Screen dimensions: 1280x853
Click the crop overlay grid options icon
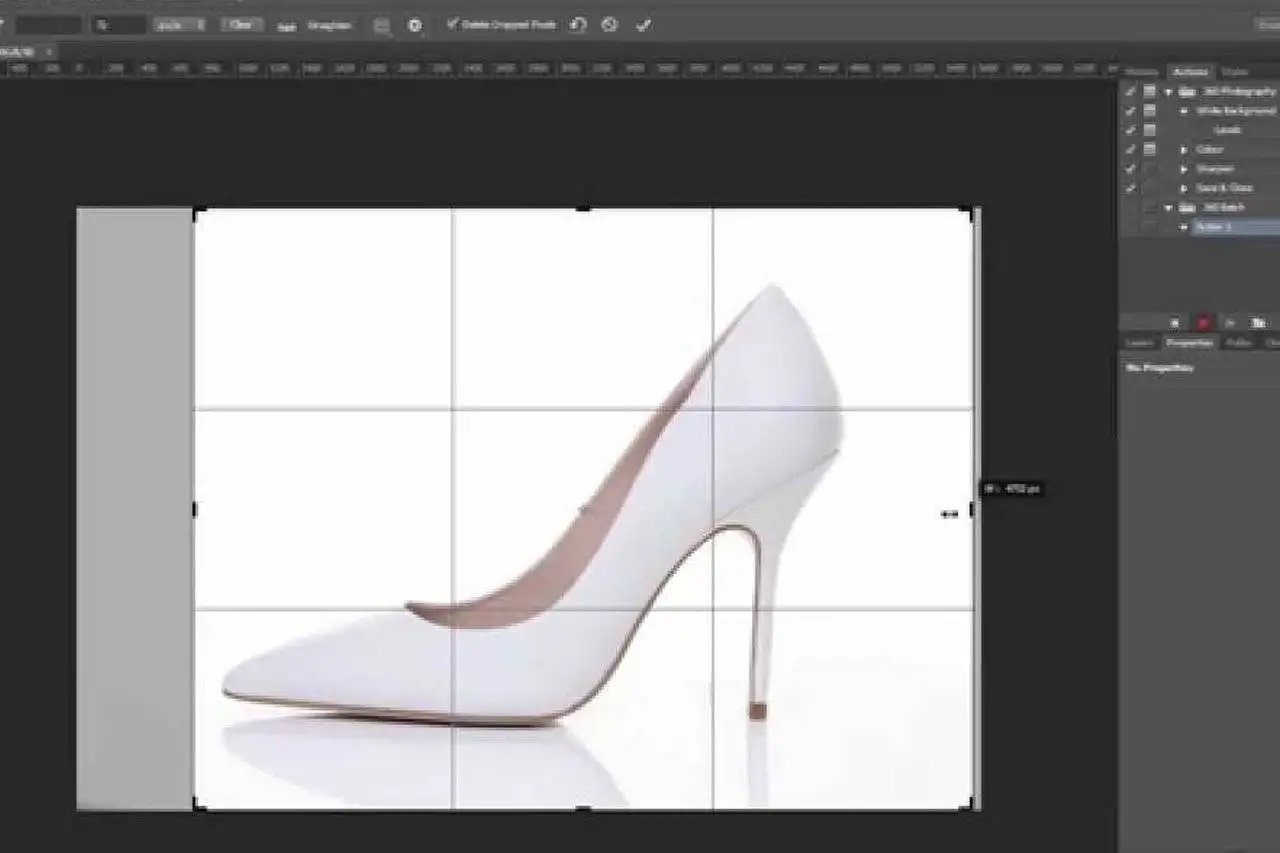point(382,26)
